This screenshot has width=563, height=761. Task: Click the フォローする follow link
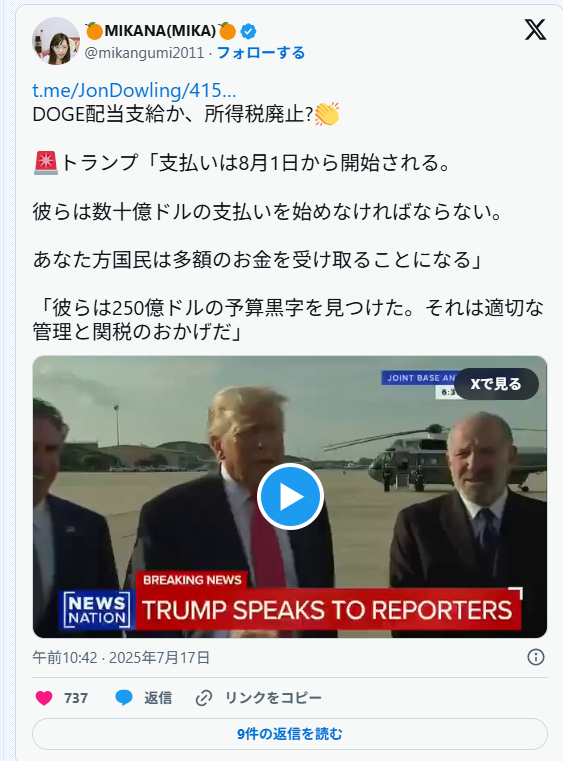[x=261, y=52]
